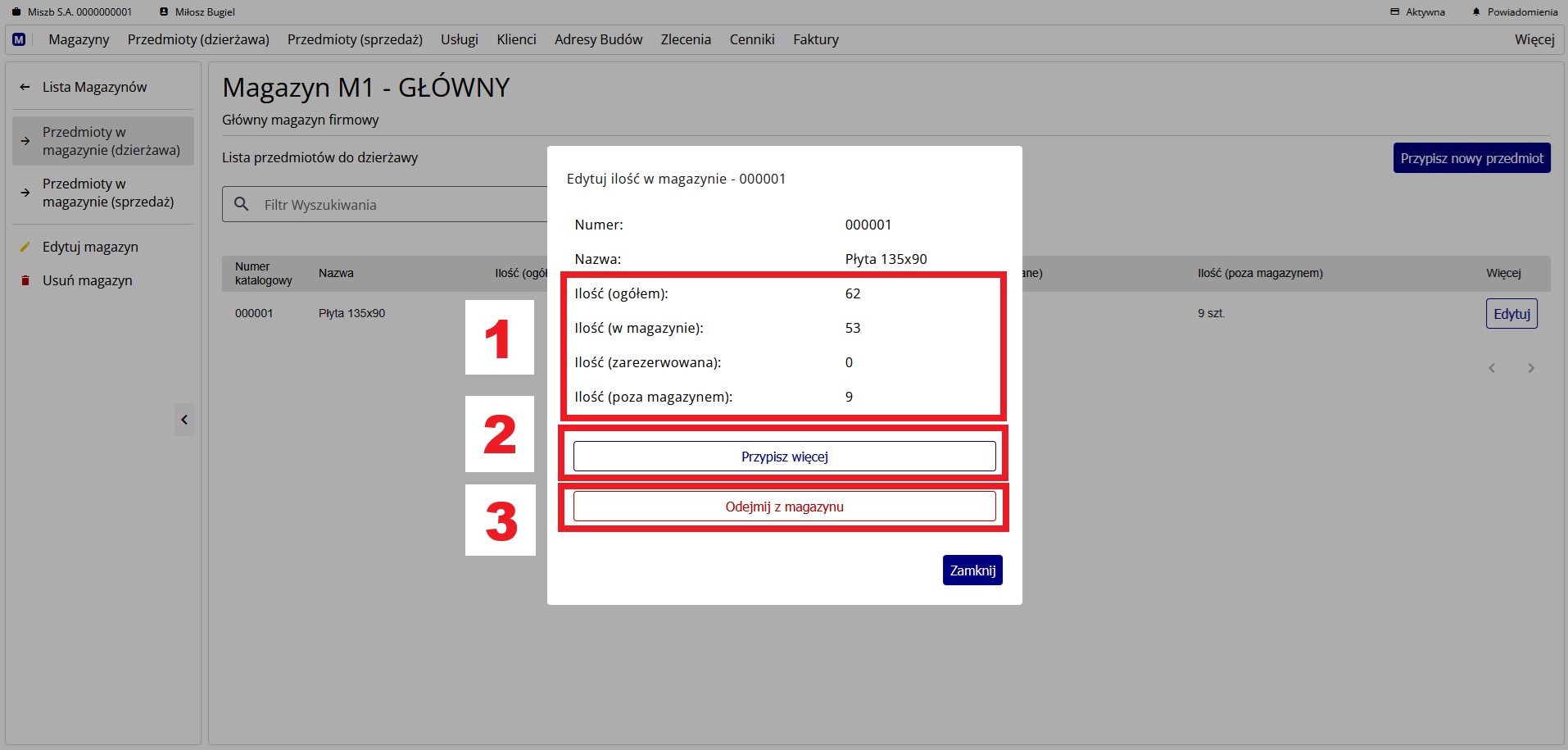1568x750 pixels.
Task: Go to previous table page chevron
Action: tap(1492, 368)
